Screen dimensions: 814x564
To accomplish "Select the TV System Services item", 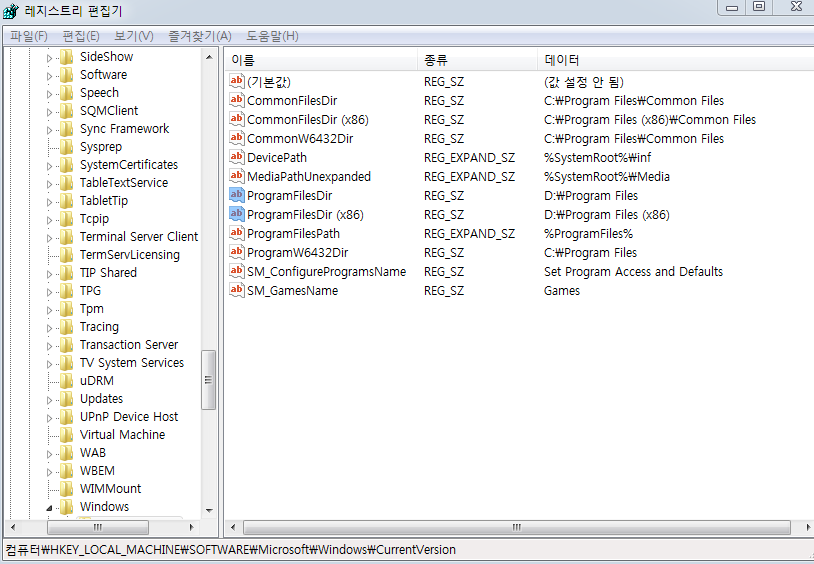I will coord(132,363).
